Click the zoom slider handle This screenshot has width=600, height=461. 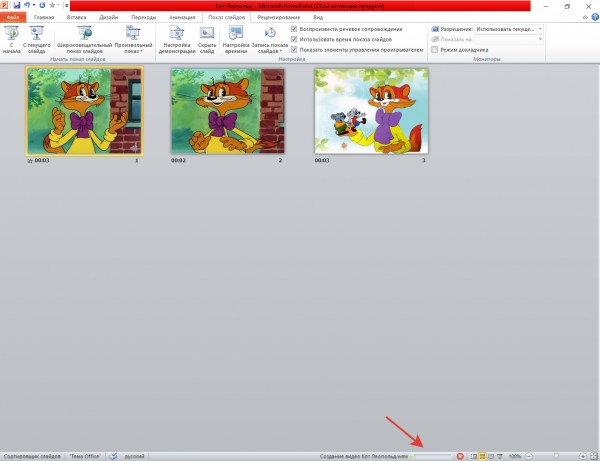556,456
